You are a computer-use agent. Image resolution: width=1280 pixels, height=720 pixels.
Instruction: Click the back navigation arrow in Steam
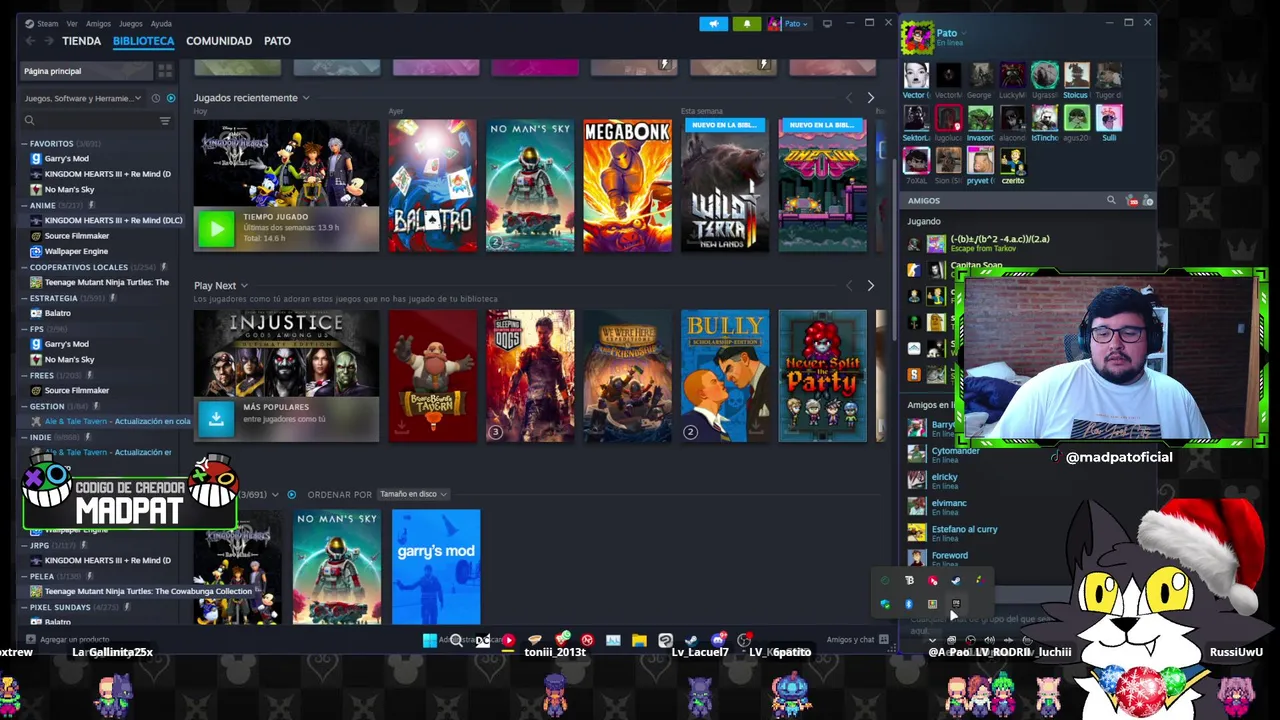pyautogui.click(x=30, y=41)
